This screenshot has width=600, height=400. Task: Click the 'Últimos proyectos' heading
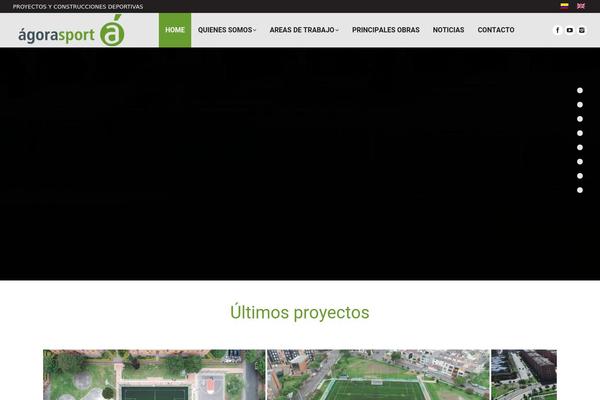(x=300, y=312)
